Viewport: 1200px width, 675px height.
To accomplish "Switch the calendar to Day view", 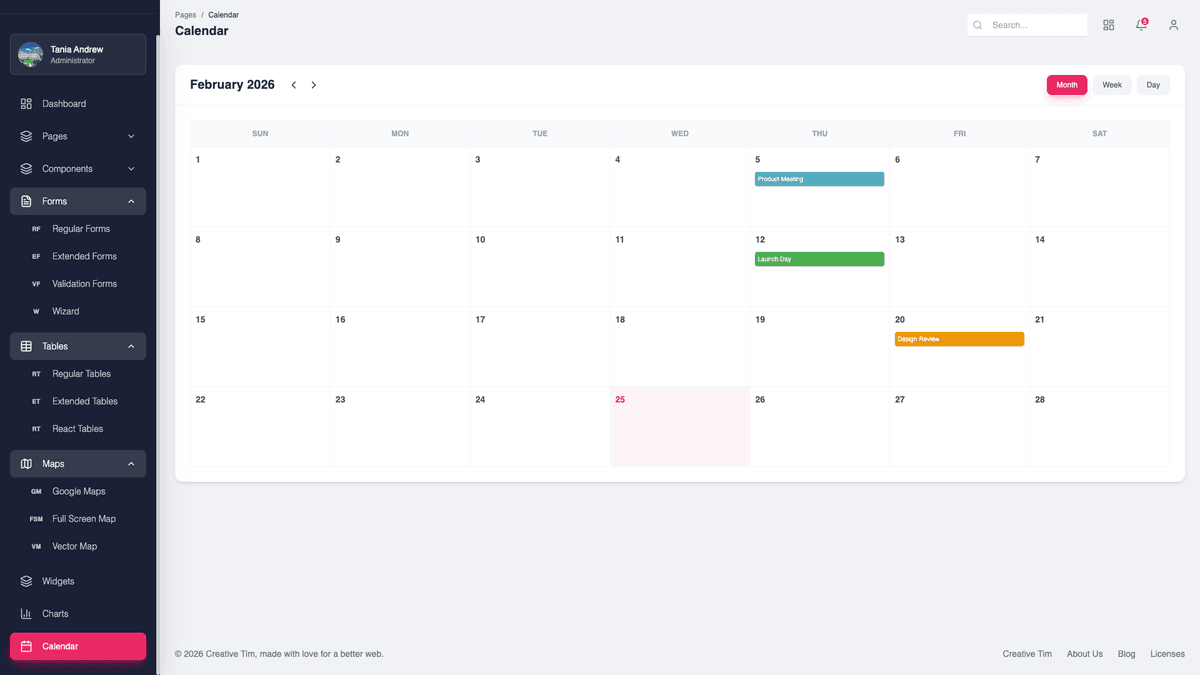I will coord(1152,85).
